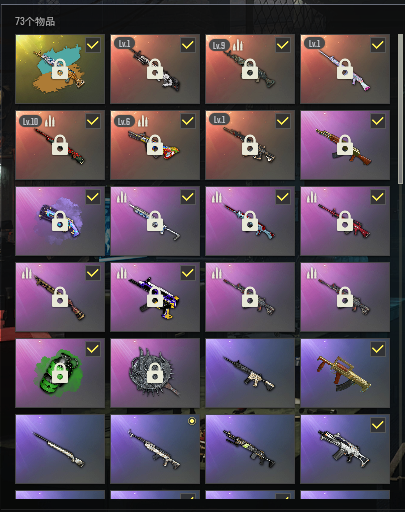Uncheck the green grenade checkbox
The height and width of the screenshot is (512, 405).
tap(93, 349)
